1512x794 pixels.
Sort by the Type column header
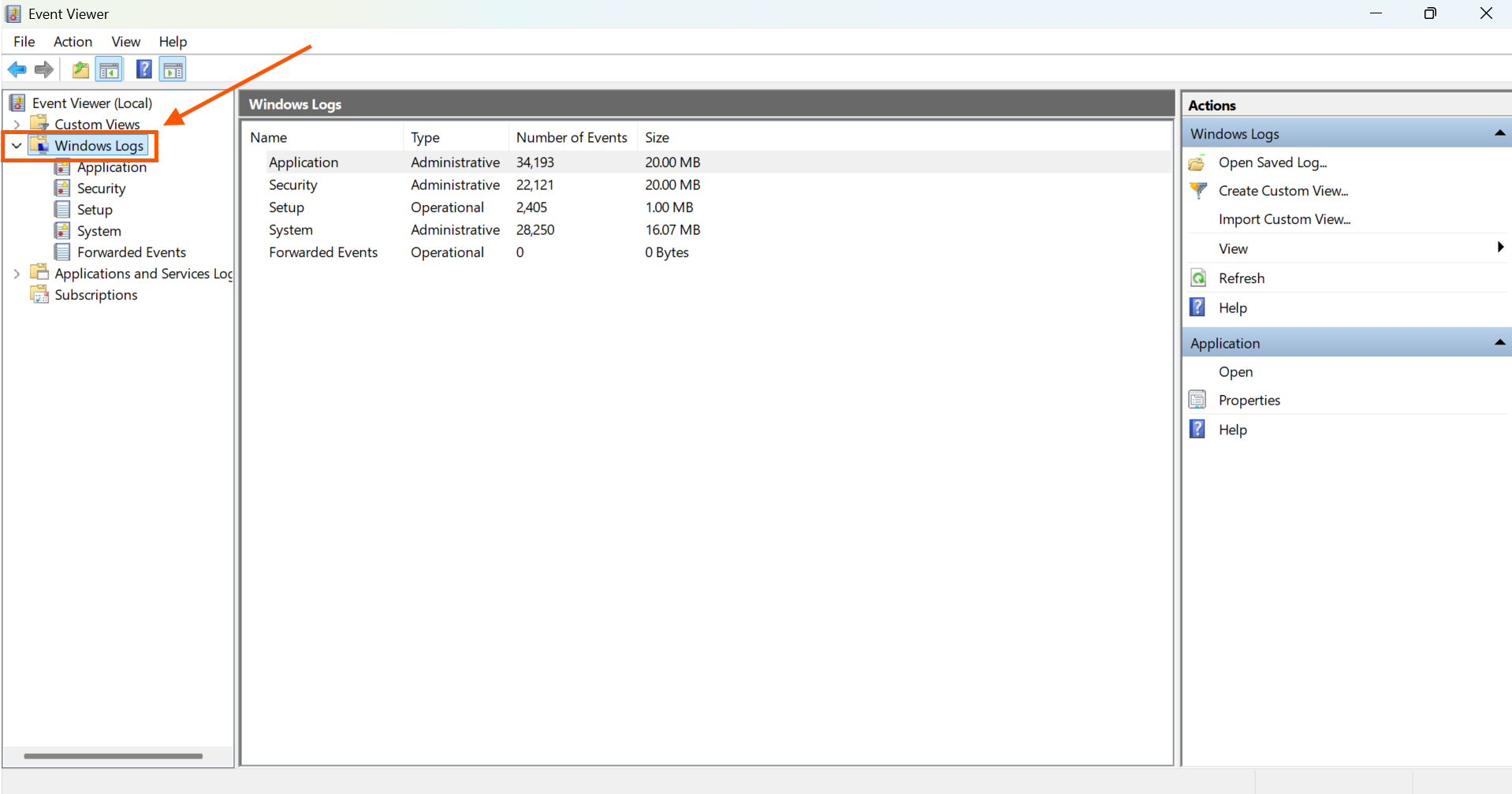click(456, 137)
